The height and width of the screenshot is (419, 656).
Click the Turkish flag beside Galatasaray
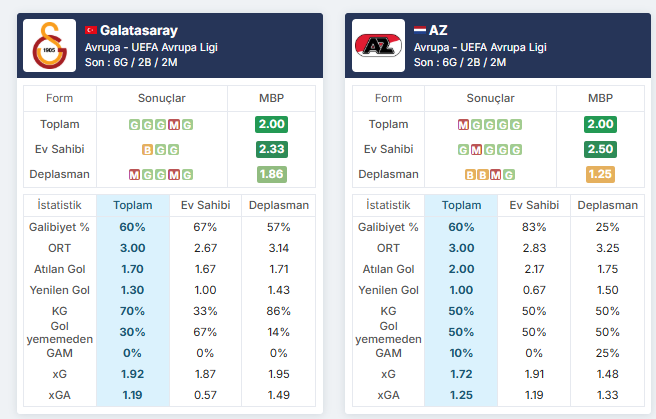91,31
